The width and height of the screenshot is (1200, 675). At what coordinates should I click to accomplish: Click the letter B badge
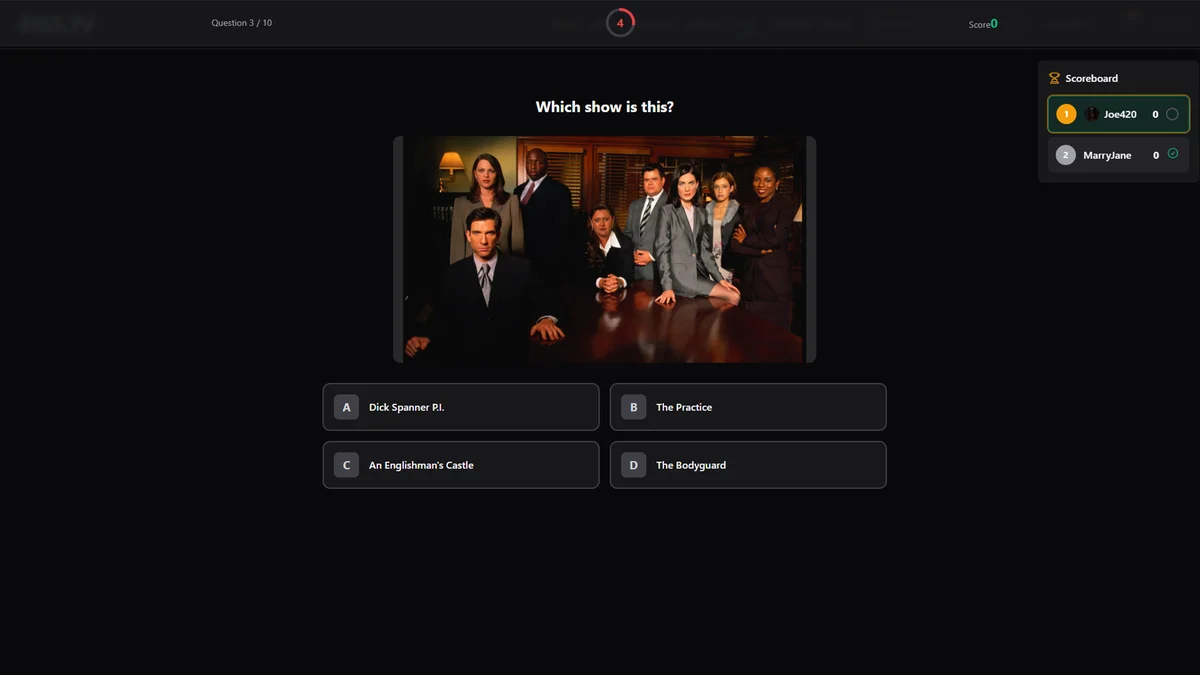(x=633, y=407)
